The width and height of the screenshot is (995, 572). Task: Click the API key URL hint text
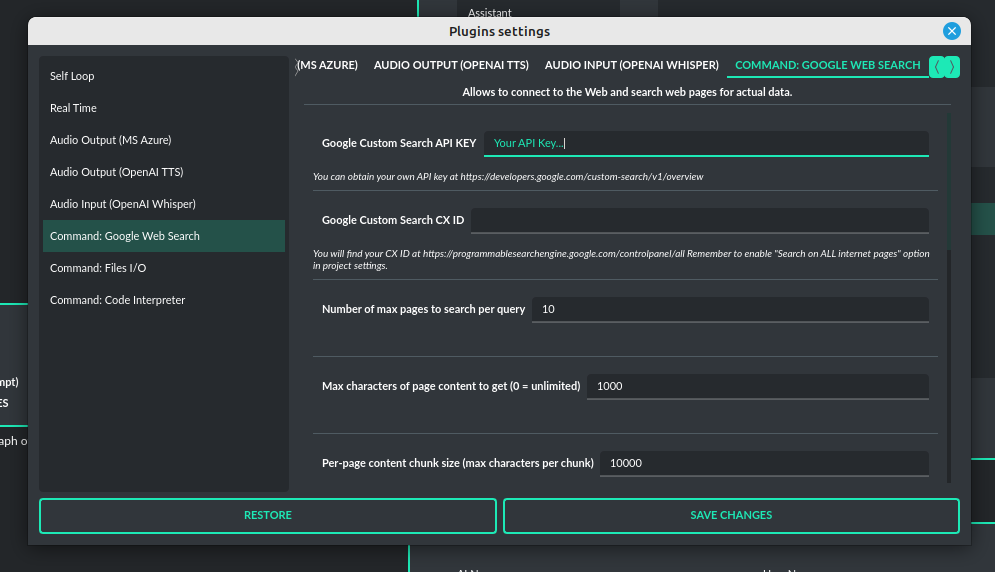click(508, 177)
